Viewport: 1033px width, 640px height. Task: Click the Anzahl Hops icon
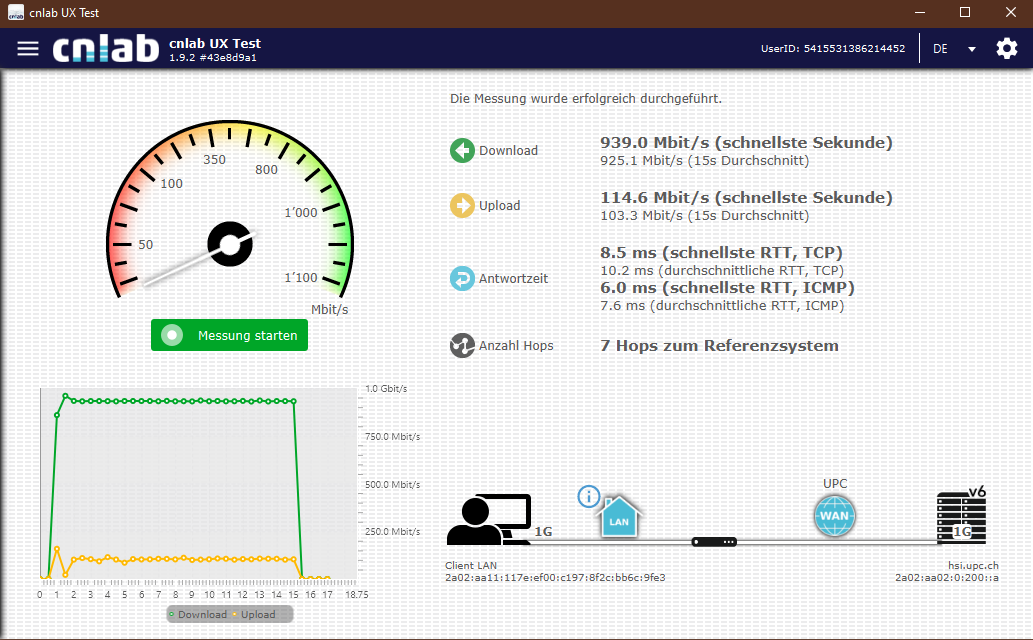pyautogui.click(x=462, y=346)
